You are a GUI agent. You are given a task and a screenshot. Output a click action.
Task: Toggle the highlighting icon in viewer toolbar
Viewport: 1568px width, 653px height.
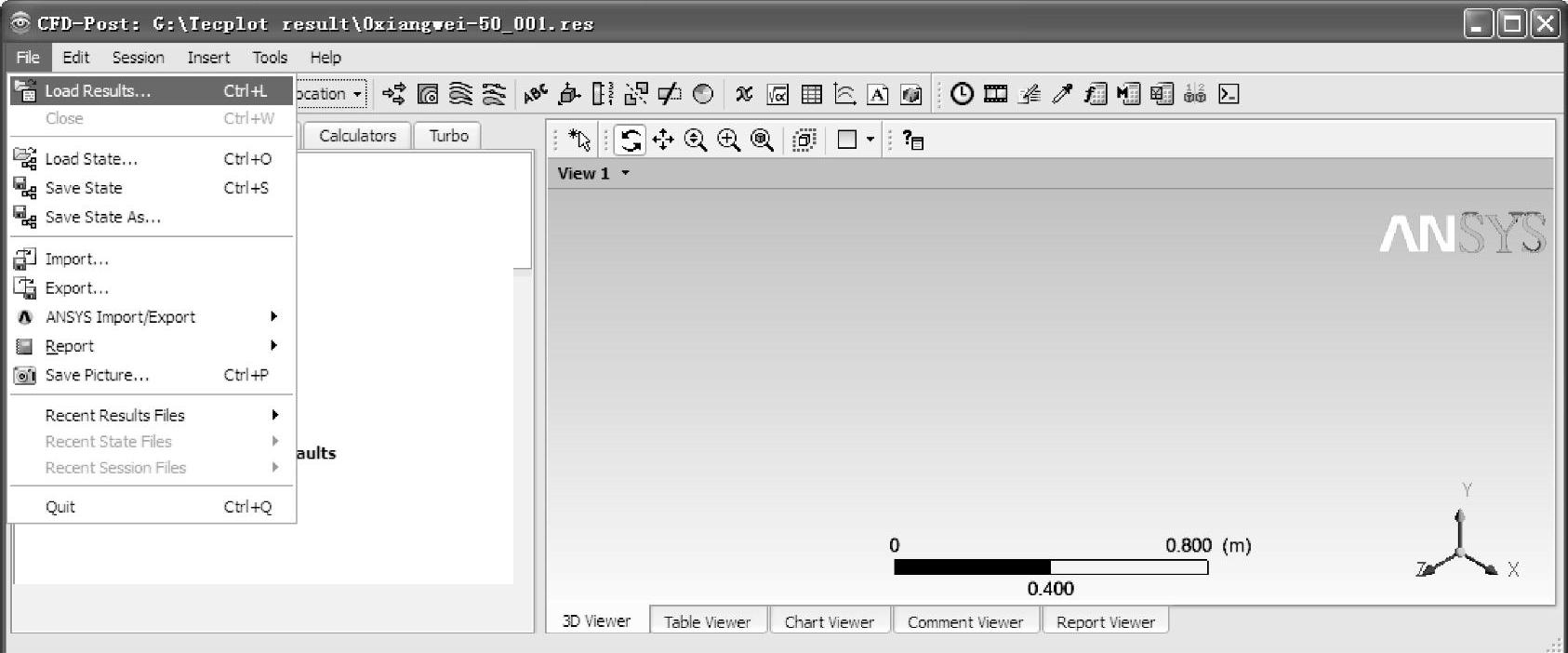[x=804, y=140]
